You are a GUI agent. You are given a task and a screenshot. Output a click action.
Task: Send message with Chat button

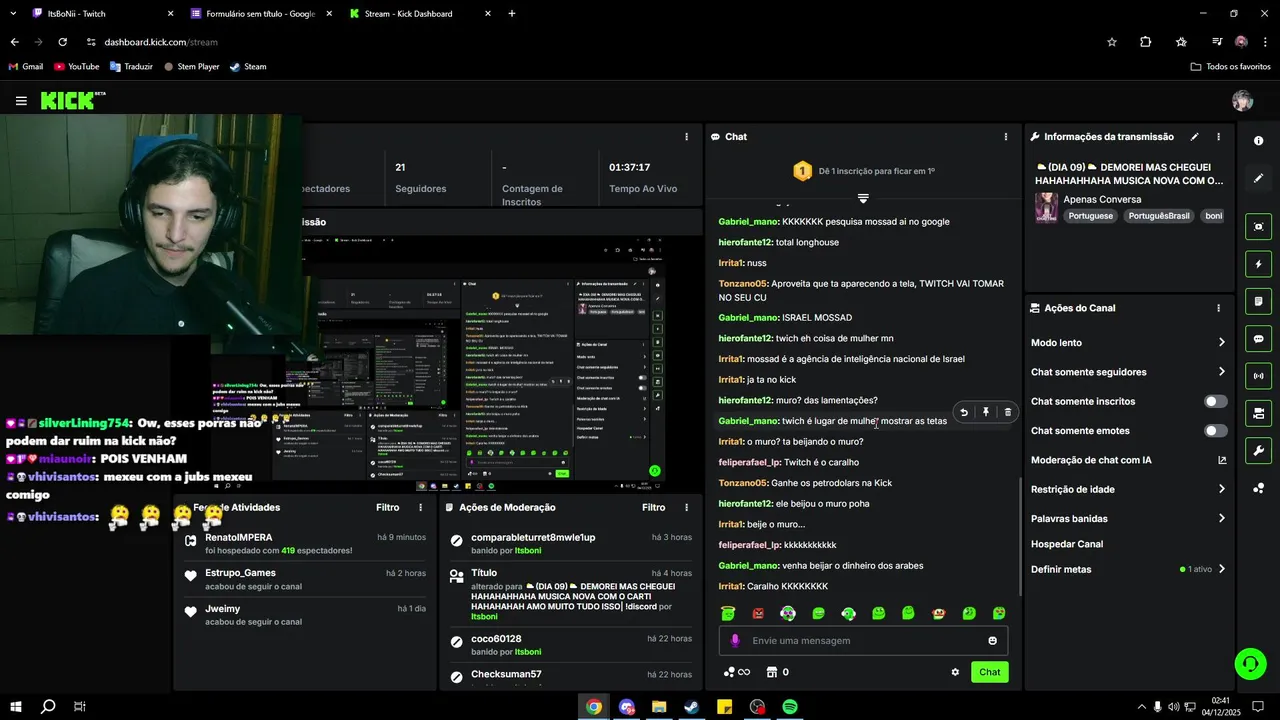[x=989, y=672]
